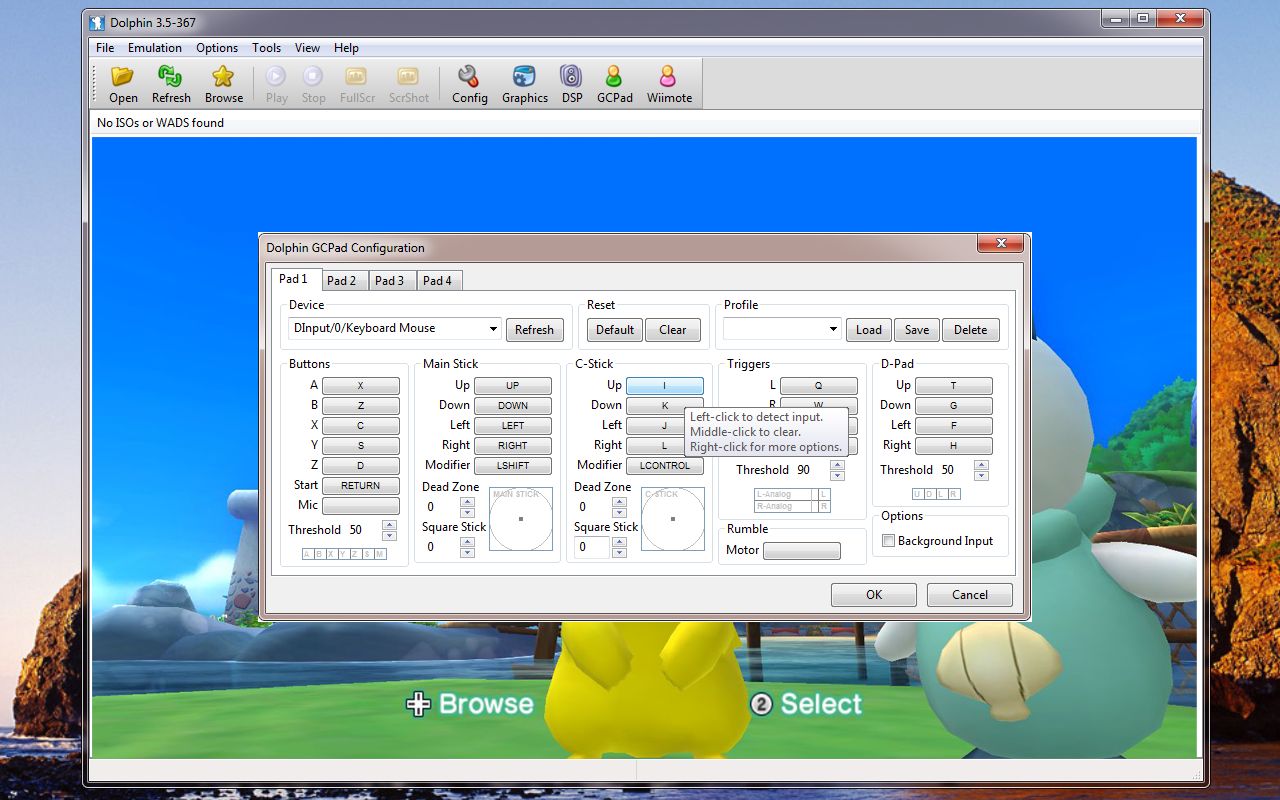The height and width of the screenshot is (800, 1280).
Task: Increase Main Stick Square Stick value
Action: click(468, 542)
